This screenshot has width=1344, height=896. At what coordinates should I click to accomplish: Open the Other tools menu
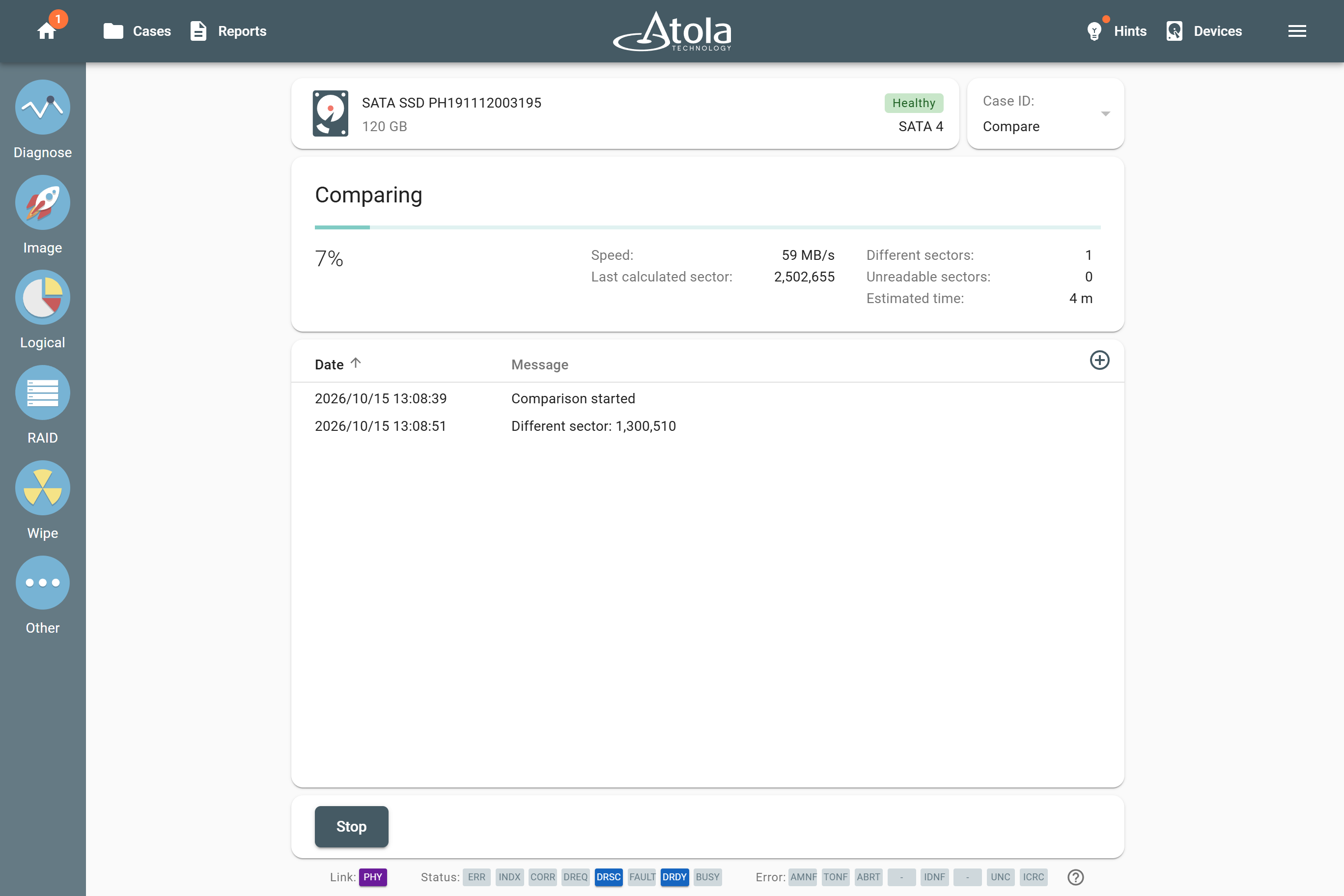pyautogui.click(x=43, y=595)
